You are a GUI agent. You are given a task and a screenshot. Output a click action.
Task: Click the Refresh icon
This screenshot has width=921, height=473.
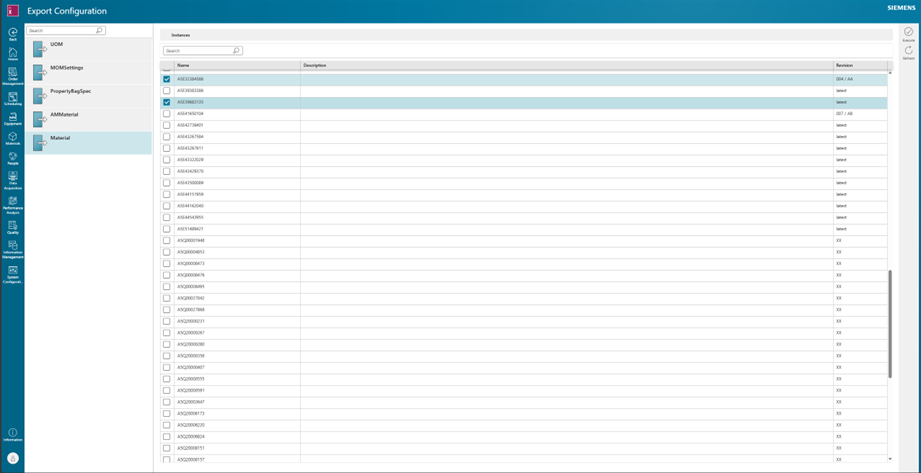pos(908,52)
